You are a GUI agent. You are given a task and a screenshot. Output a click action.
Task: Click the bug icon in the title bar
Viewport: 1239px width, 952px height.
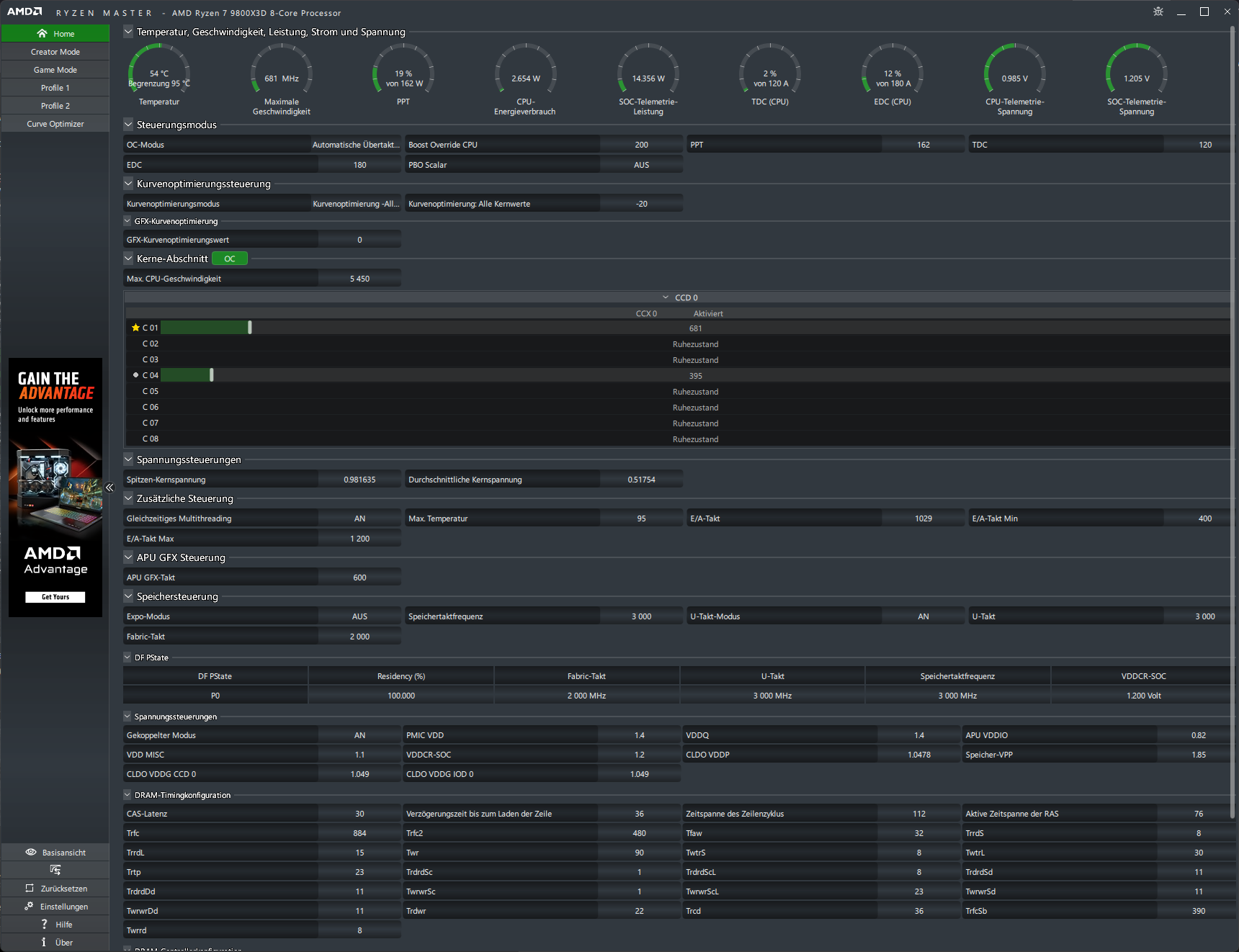(x=1158, y=12)
